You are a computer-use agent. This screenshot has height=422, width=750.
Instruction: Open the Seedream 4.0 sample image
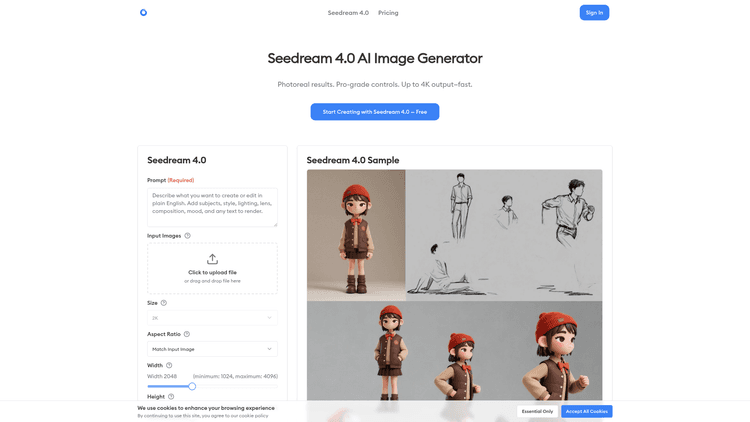454,285
